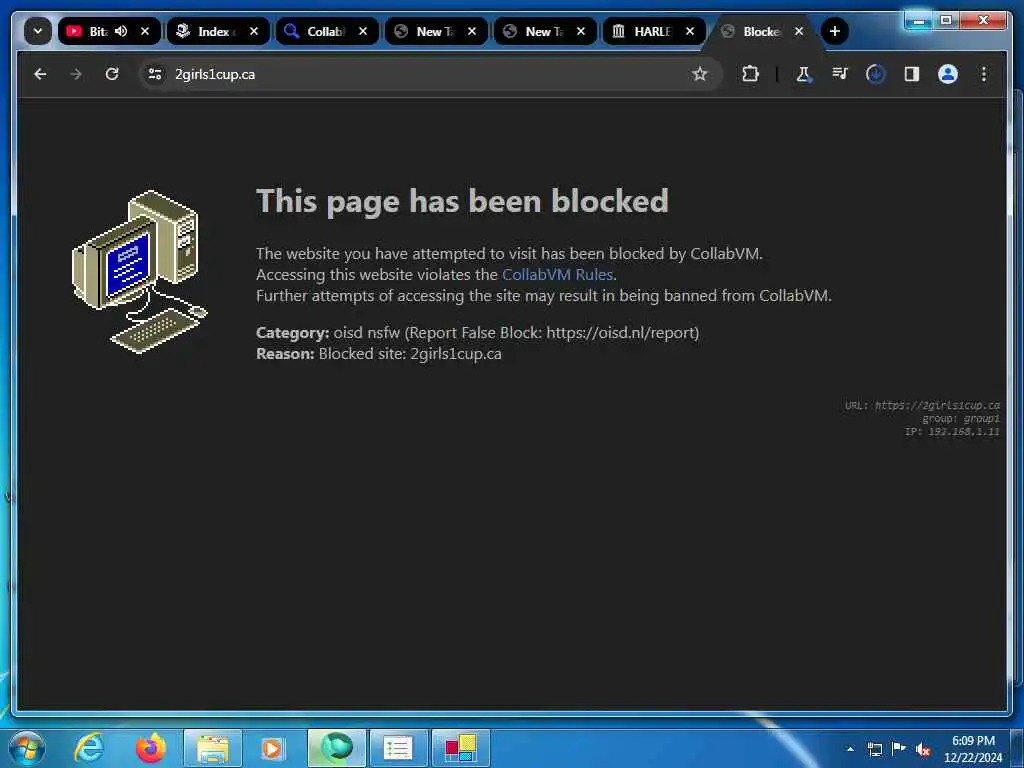Viewport: 1024px width, 768px height.
Task: Close the 'HARLE' tab
Action: click(690, 31)
